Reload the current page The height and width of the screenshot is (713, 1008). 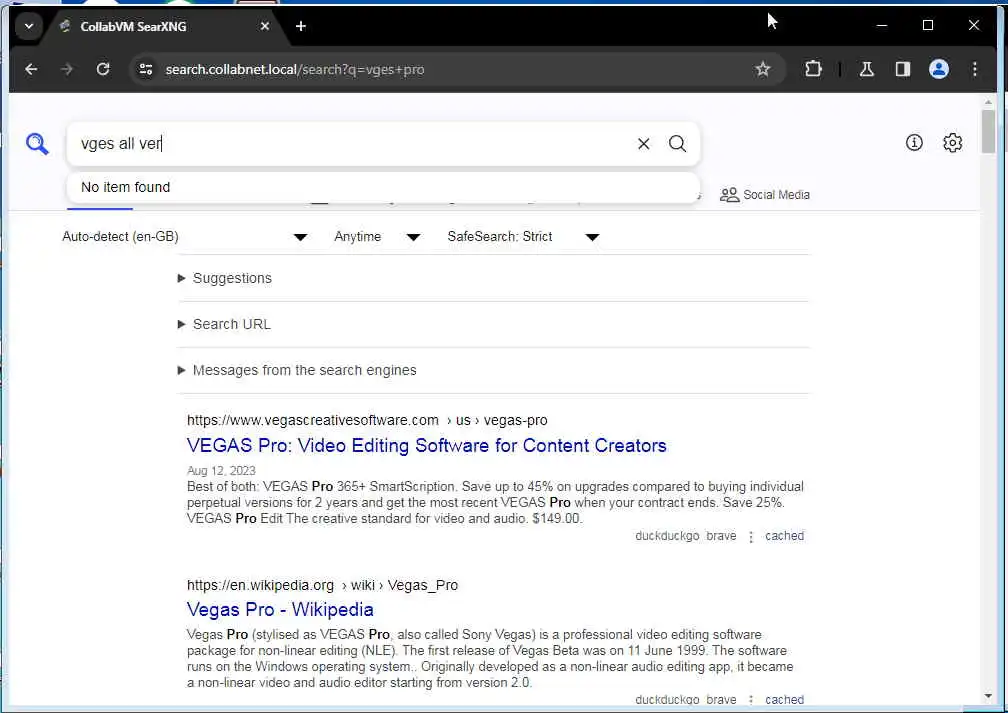point(103,69)
